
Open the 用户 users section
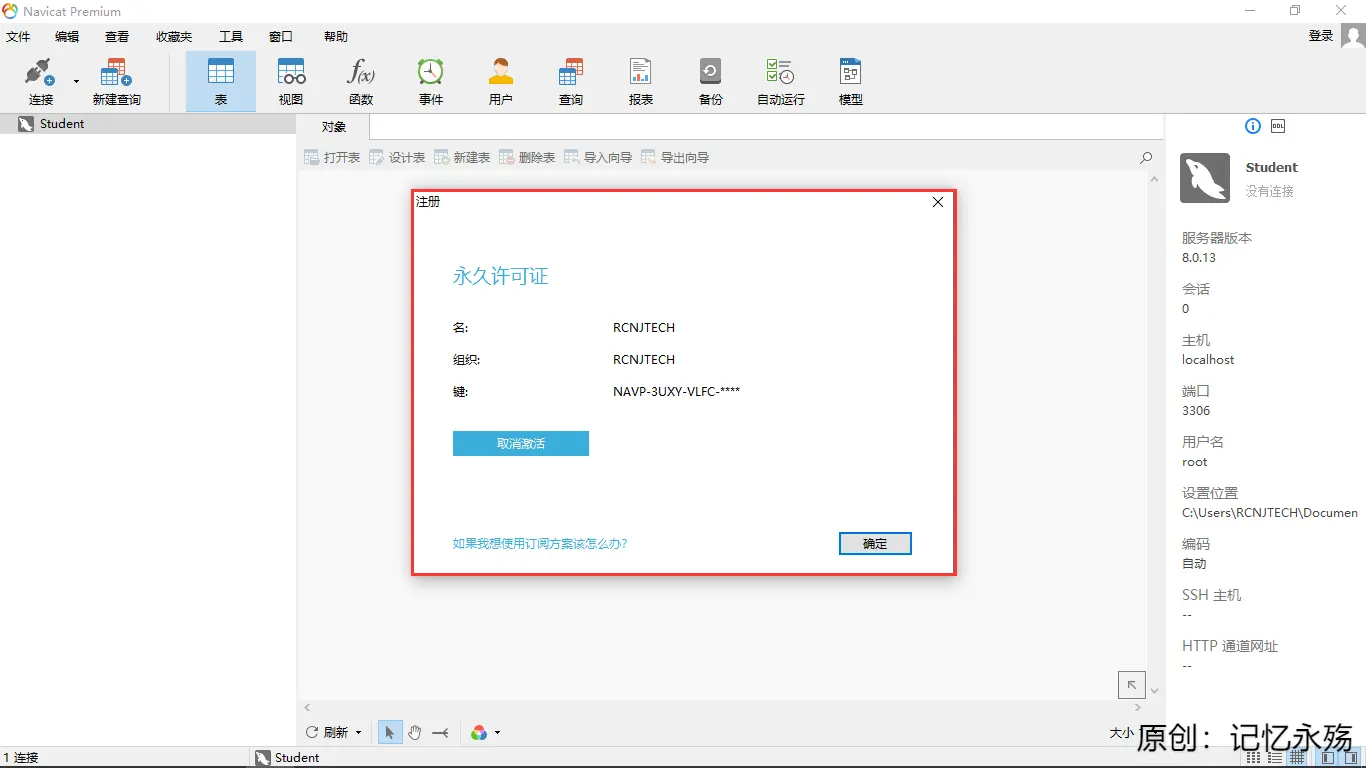501,82
